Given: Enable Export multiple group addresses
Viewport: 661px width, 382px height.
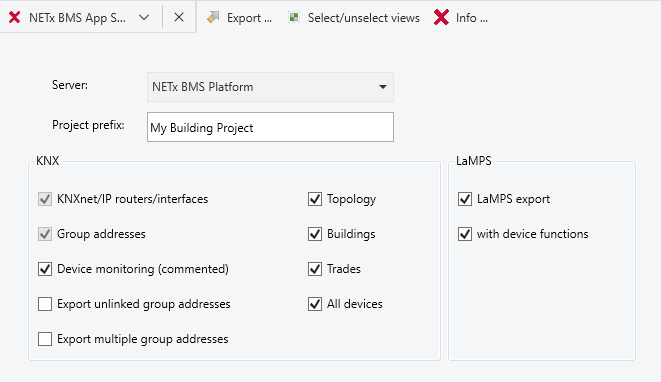Looking at the screenshot, I should (45, 339).
